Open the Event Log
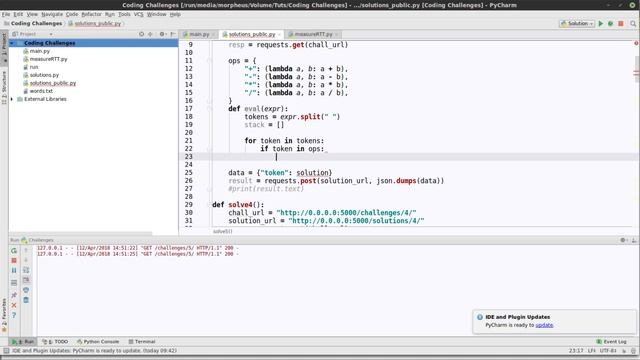The width and height of the screenshot is (640, 360). click(611, 342)
